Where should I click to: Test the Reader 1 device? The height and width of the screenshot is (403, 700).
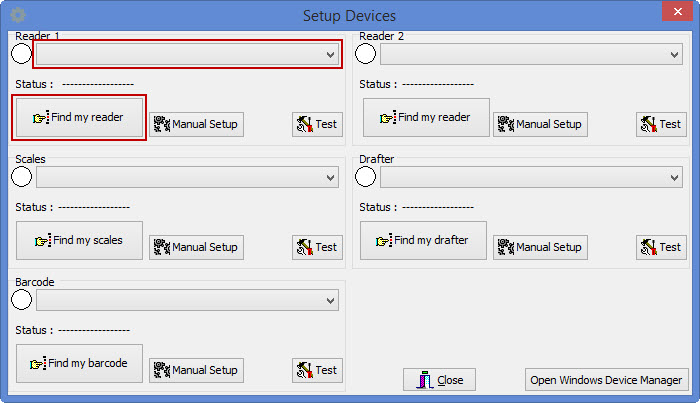(x=317, y=124)
